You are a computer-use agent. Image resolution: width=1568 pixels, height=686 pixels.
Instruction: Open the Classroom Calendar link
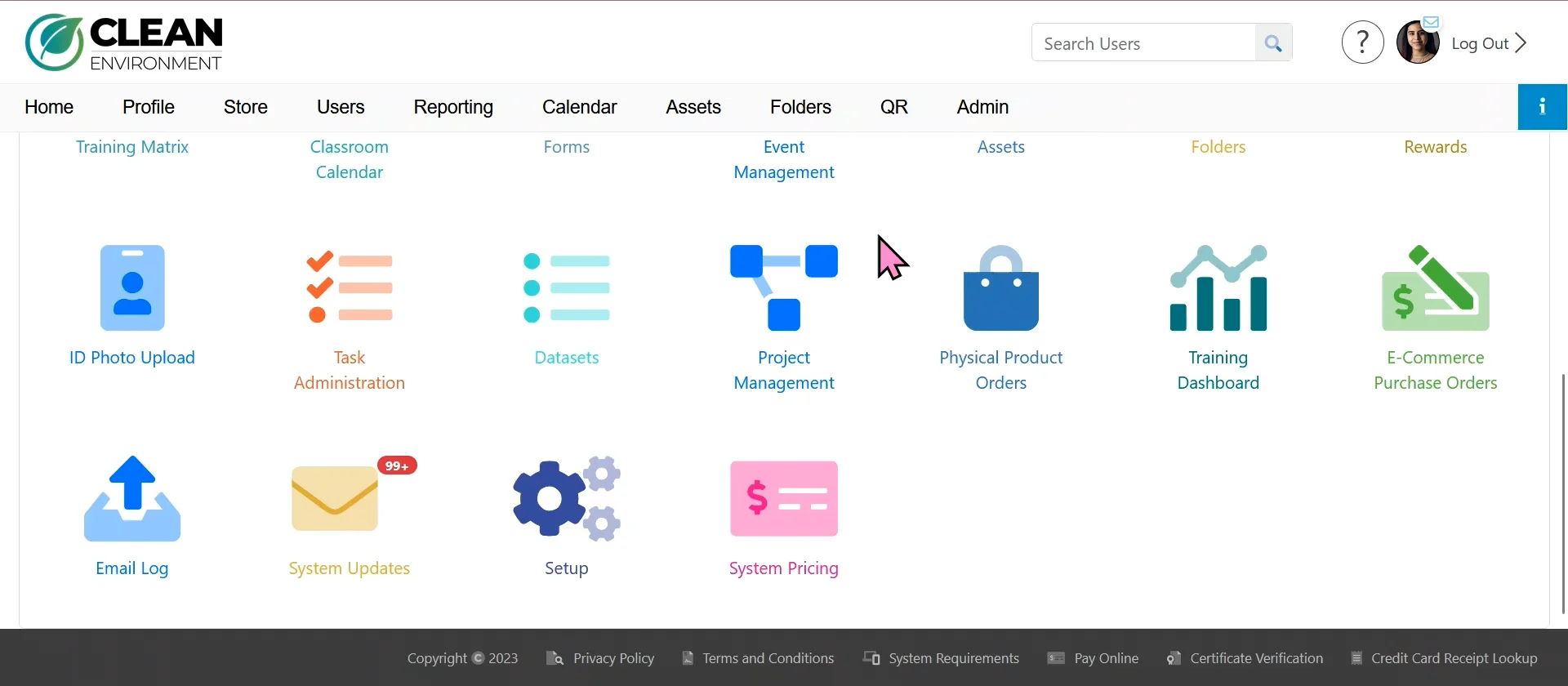pos(350,159)
